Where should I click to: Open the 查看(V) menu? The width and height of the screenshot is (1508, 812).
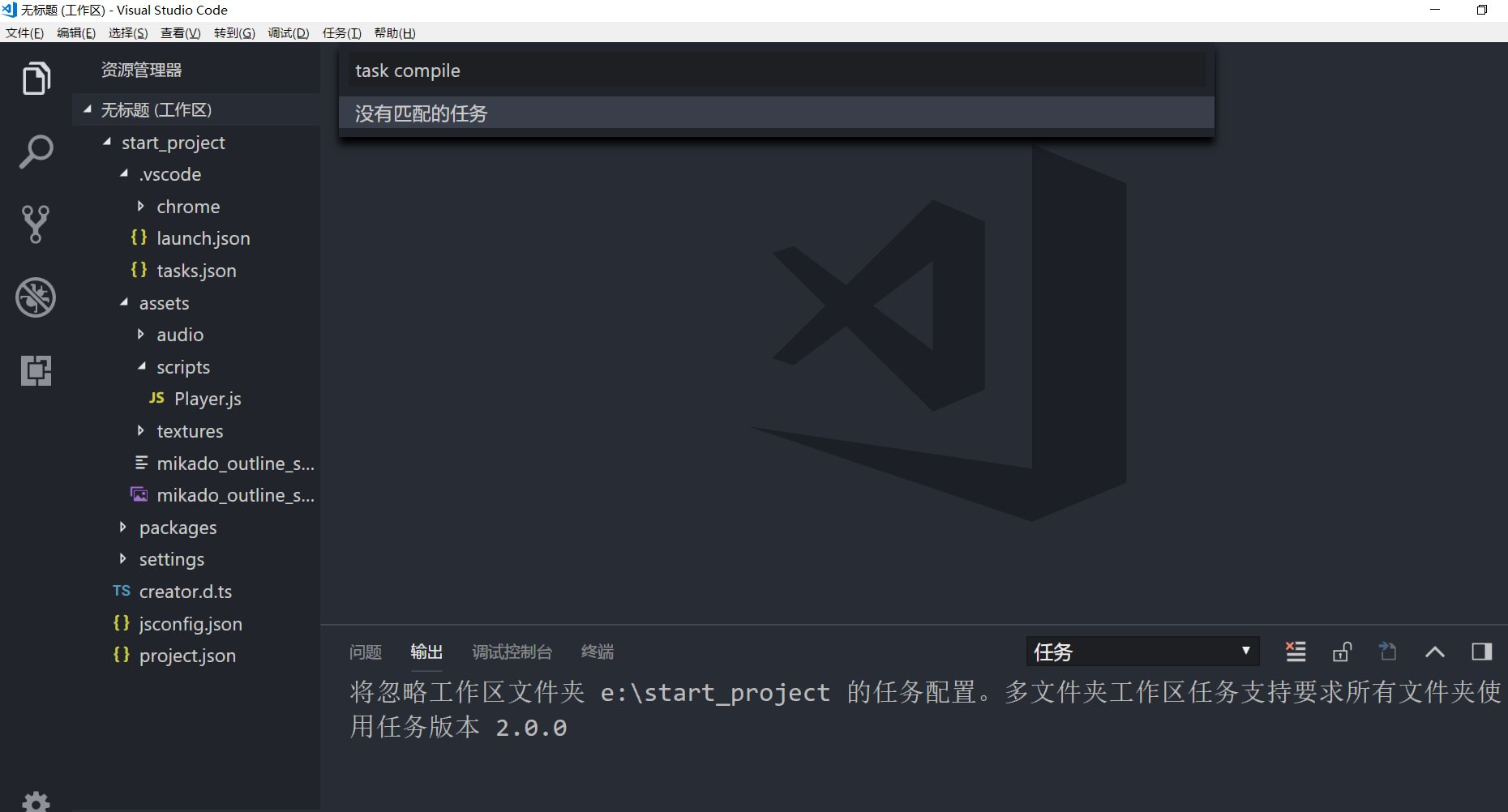(180, 33)
